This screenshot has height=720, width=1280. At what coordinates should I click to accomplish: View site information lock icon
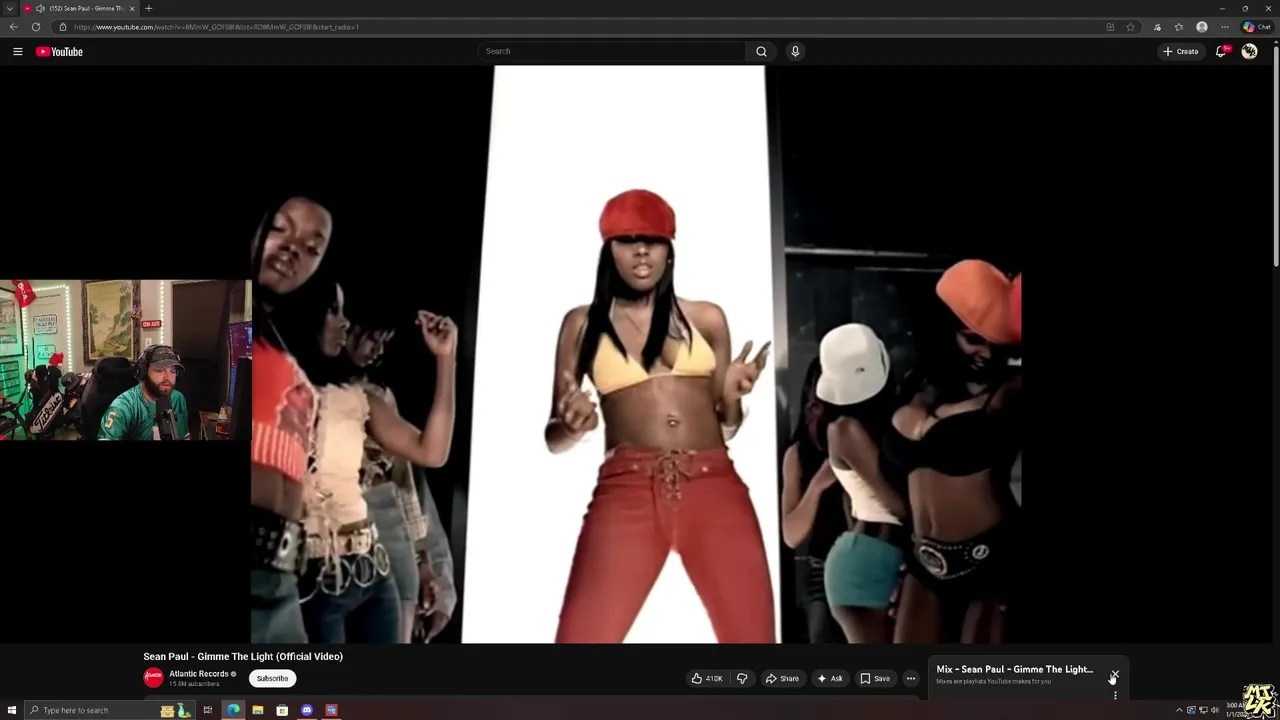coord(62,27)
